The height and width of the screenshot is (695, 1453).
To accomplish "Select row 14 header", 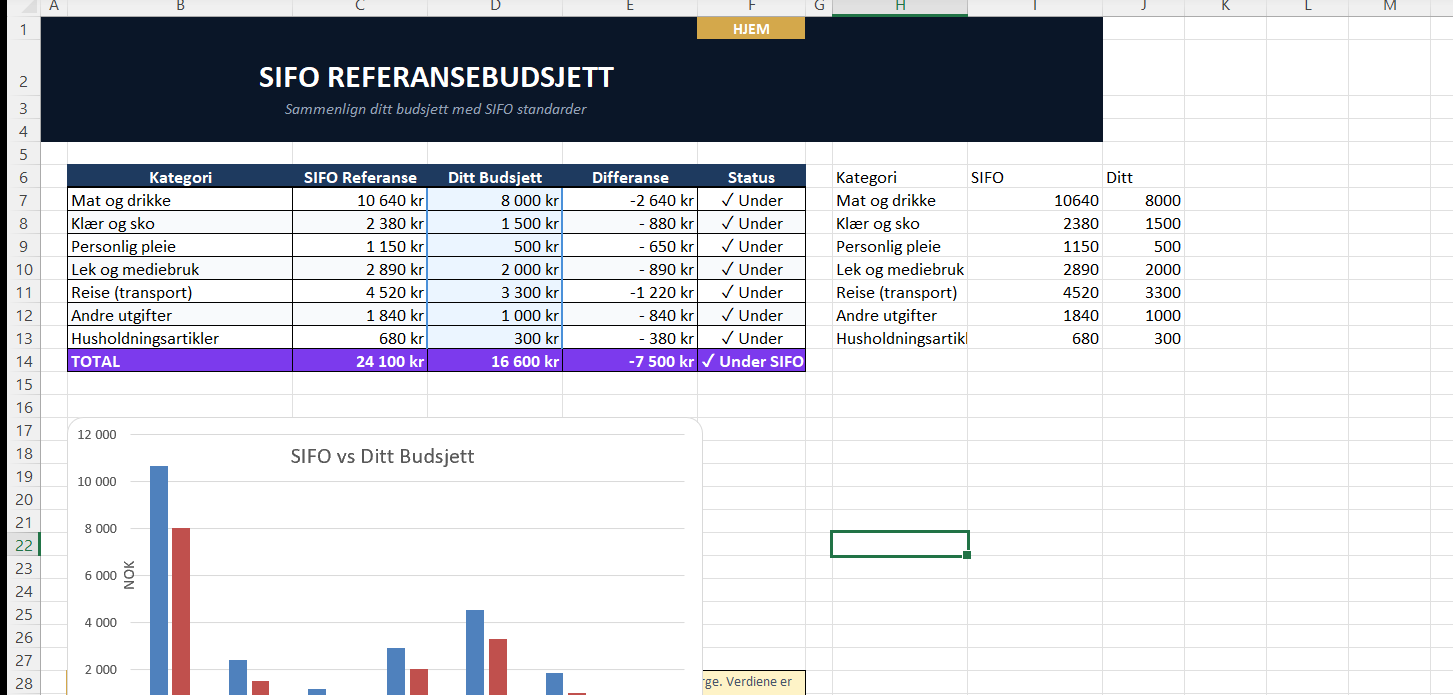I will 20,361.
